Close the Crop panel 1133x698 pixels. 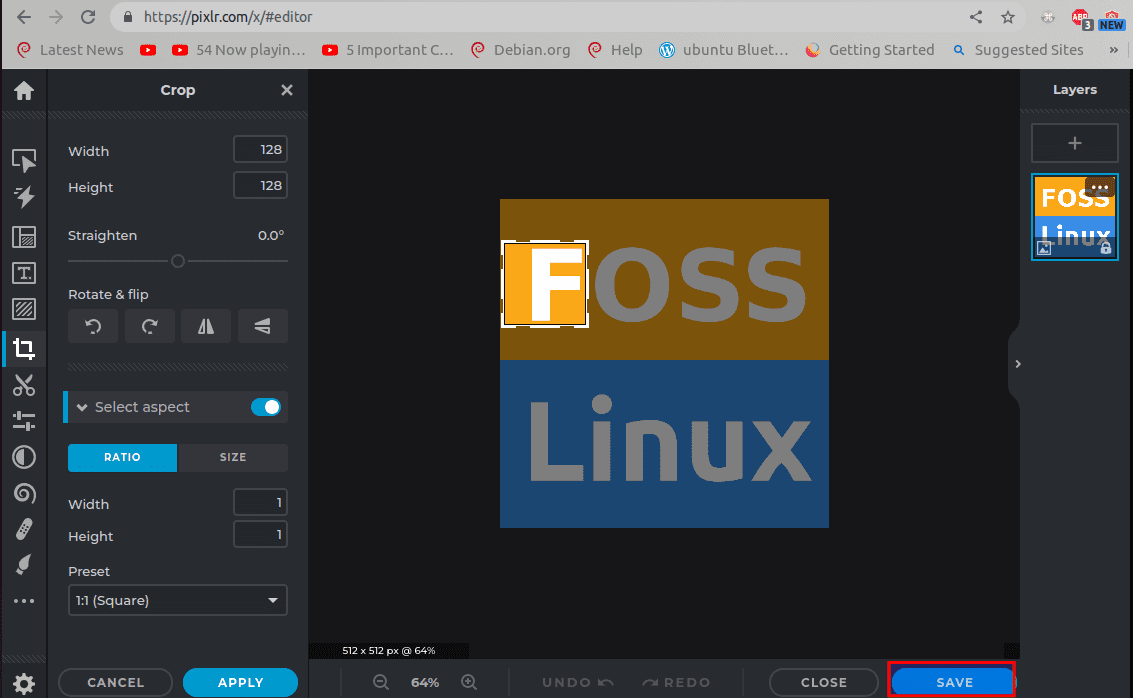pos(287,90)
